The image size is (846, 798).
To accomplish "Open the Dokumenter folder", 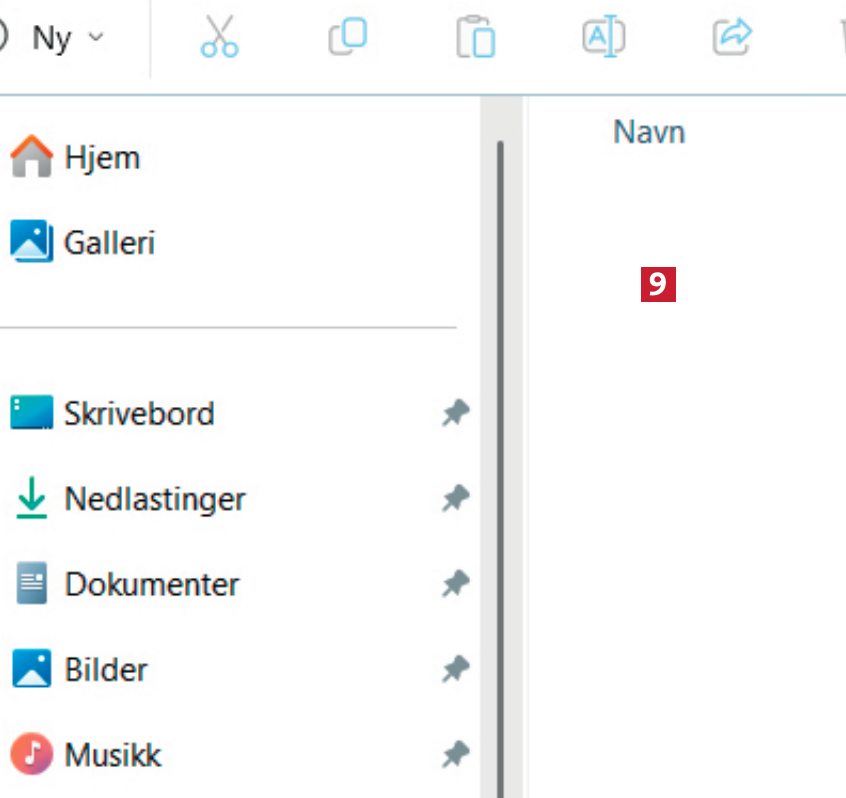I will [151, 584].
